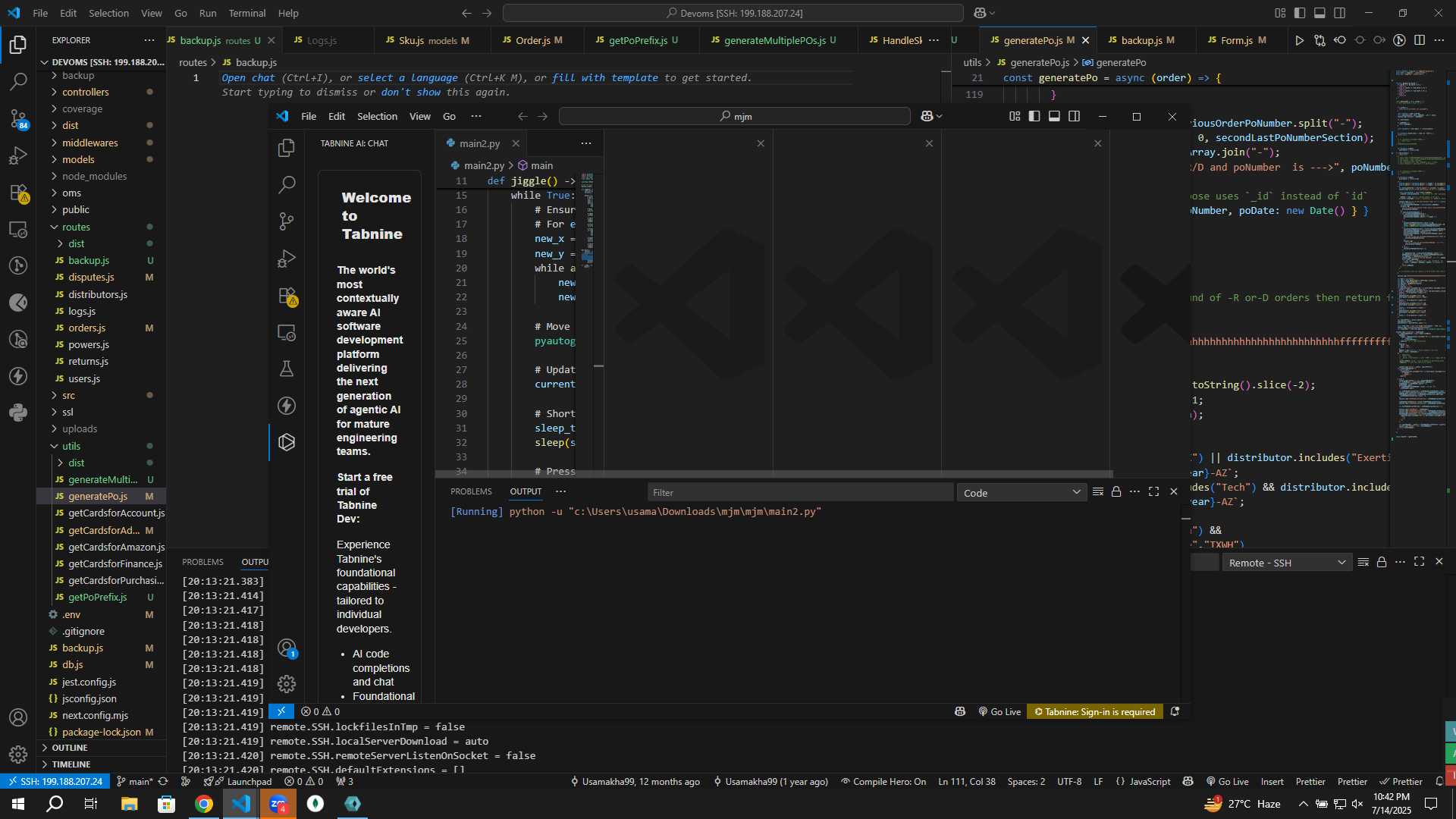The width and height of the screenshot is (1456, 819).
Task: Open Search view in Devoms window activity bar
Action: [18, 81]
